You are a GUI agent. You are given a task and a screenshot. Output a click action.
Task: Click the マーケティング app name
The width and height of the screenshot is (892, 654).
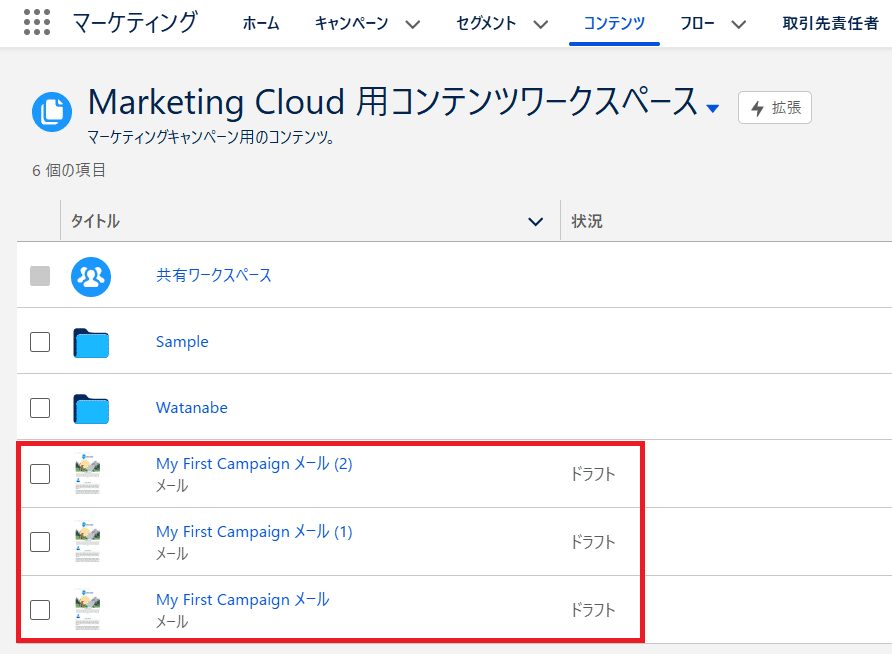coord(135,23)
